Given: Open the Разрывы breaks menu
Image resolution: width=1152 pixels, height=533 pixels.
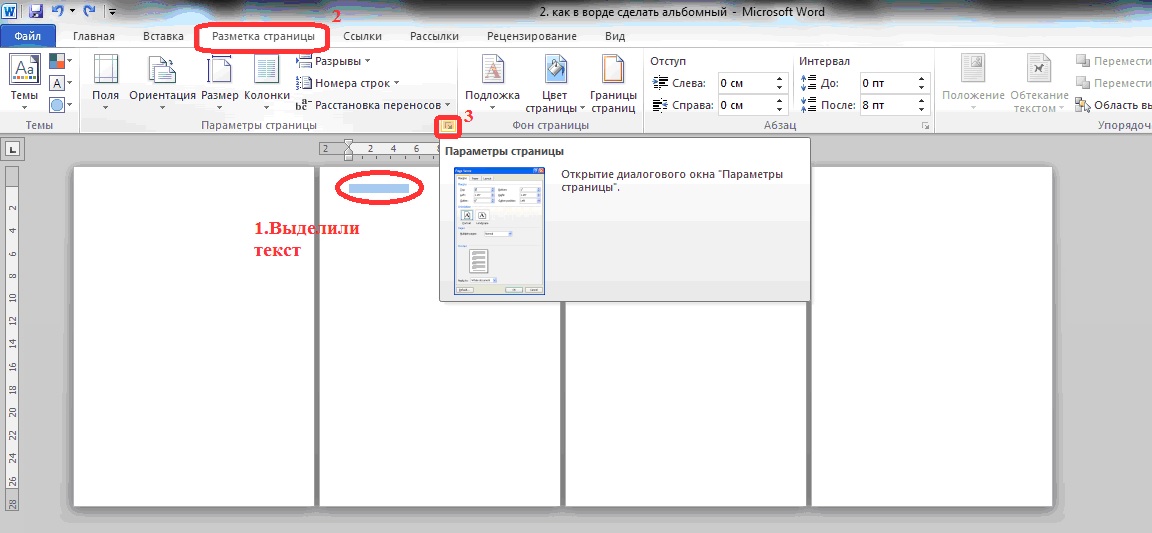Looking at the screenshot, I should (x=334, y=61).
